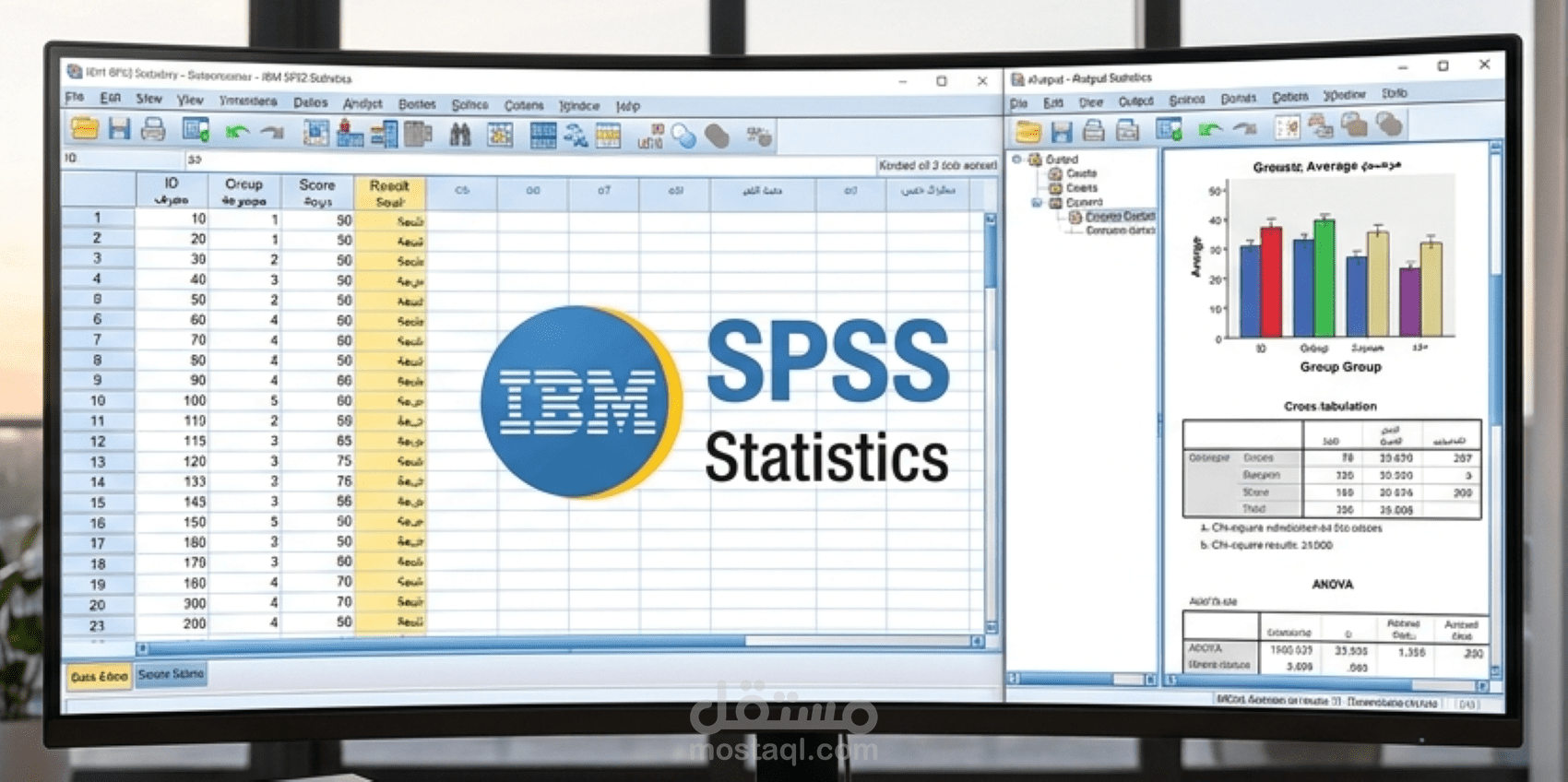Click the cell value field beside the name box

530,163
